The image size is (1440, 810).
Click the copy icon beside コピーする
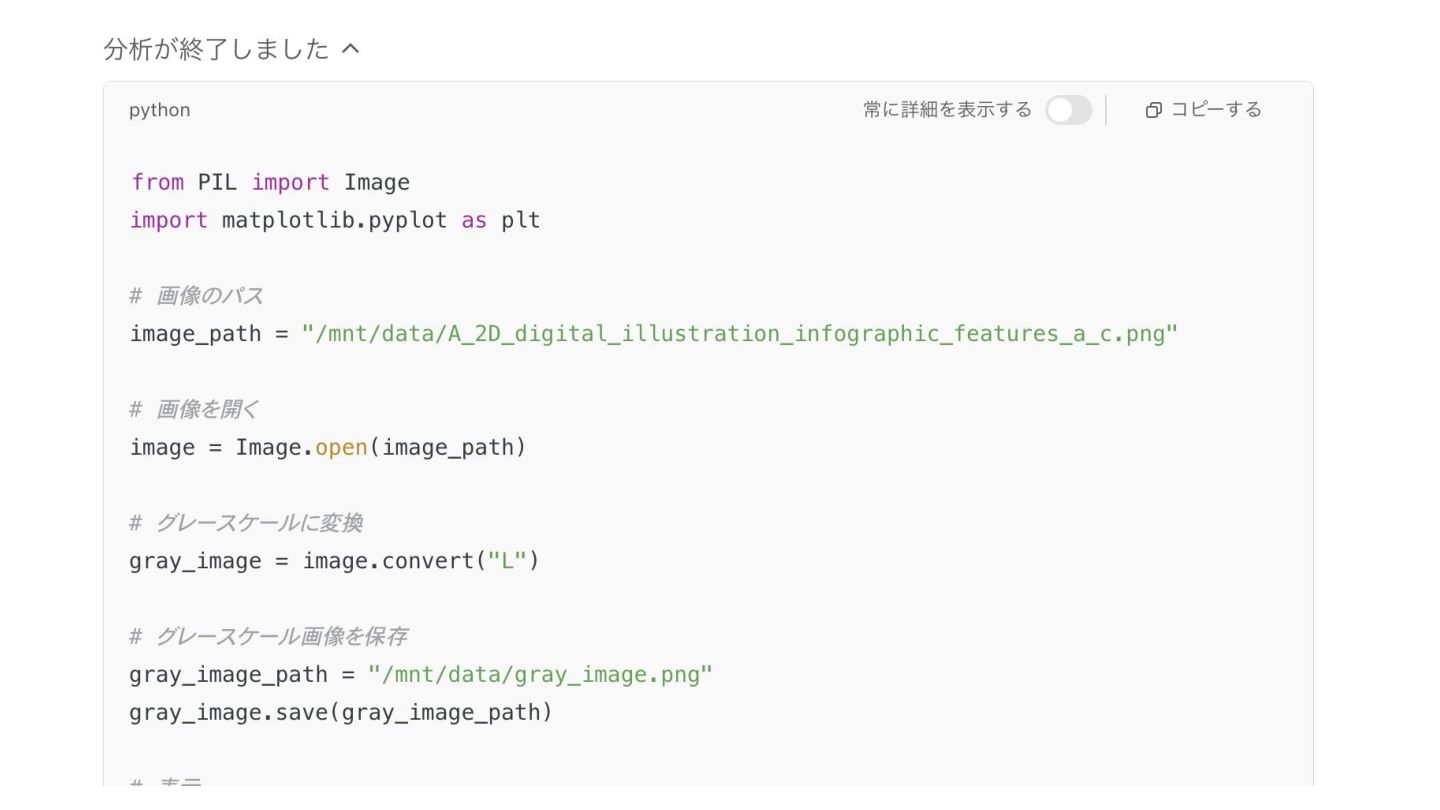pos(1153,110)
